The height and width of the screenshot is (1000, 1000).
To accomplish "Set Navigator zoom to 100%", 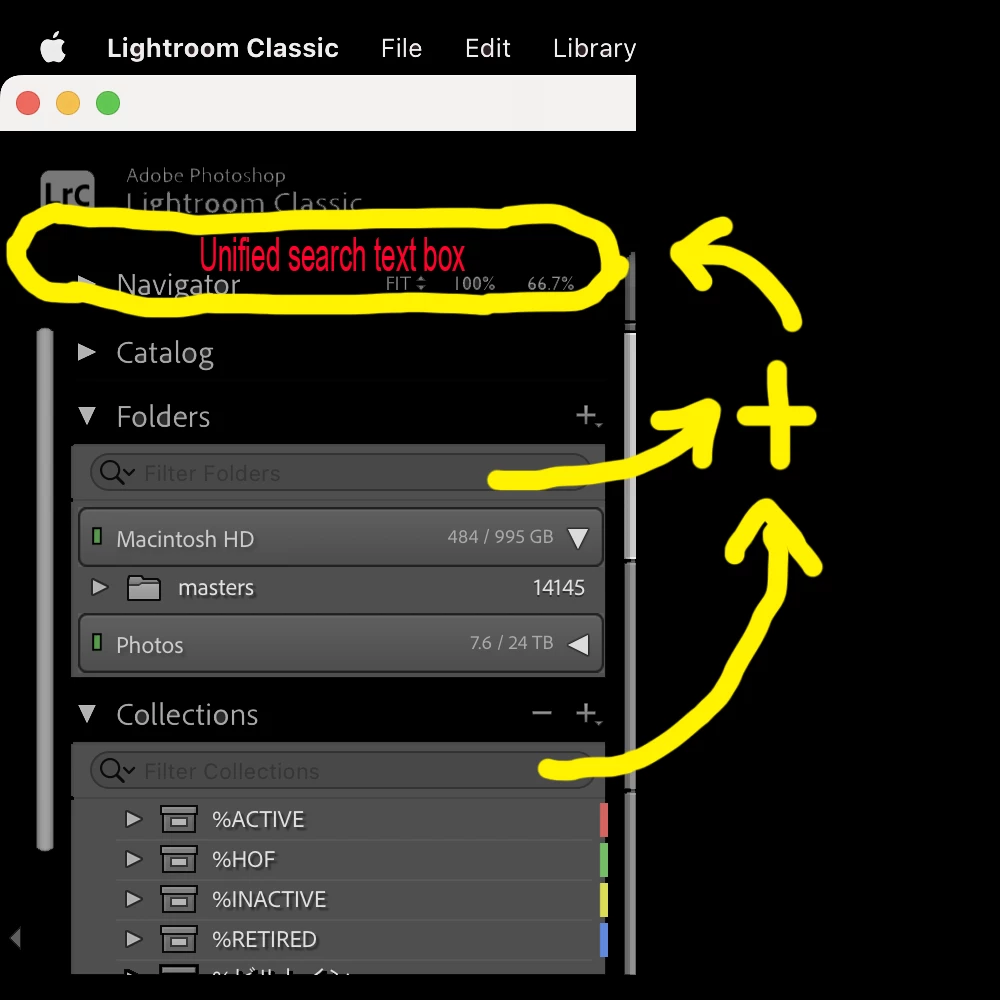I will click(474, 283).
